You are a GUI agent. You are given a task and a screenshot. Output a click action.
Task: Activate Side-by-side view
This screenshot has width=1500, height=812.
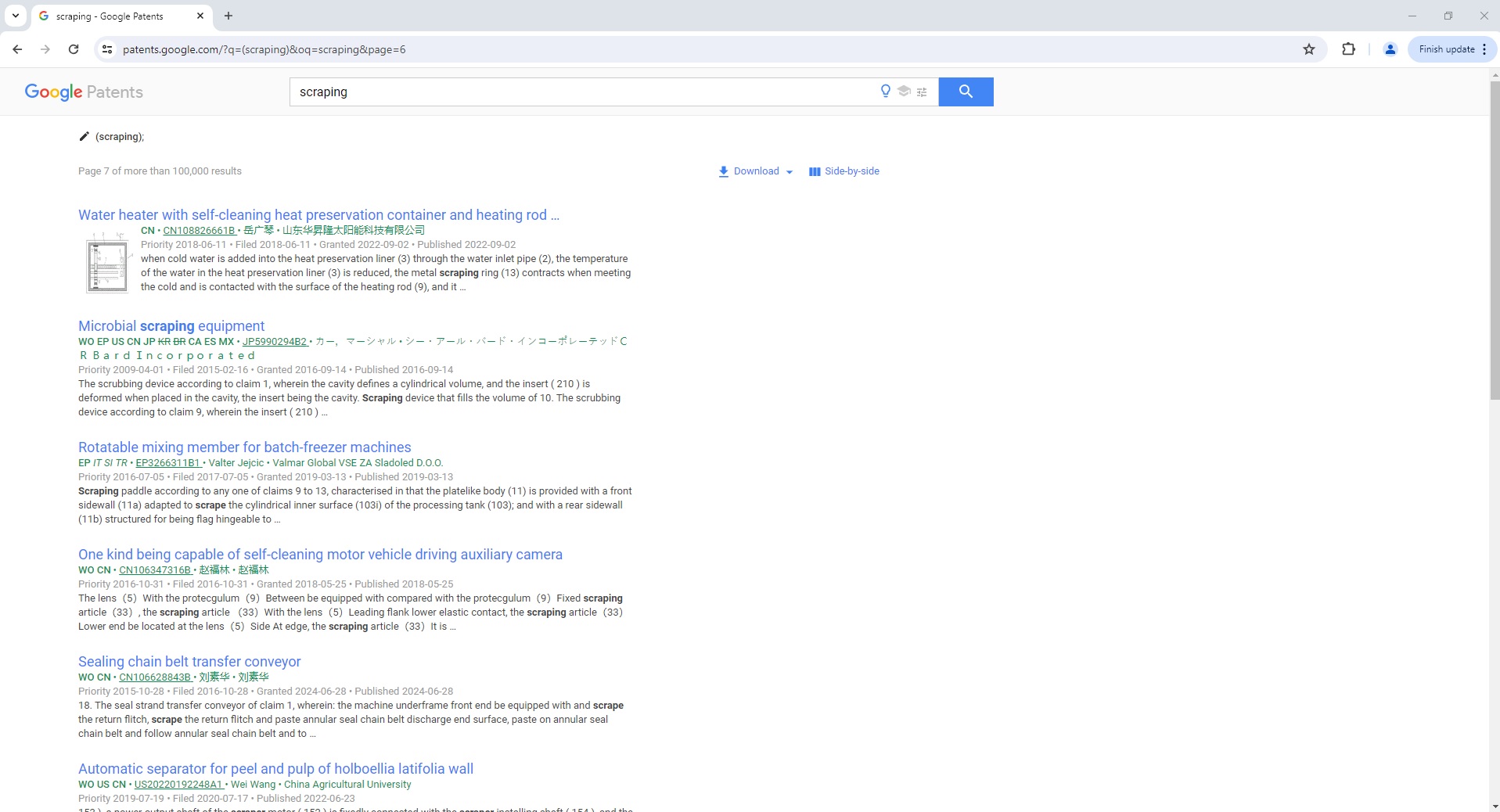point(844,171)
